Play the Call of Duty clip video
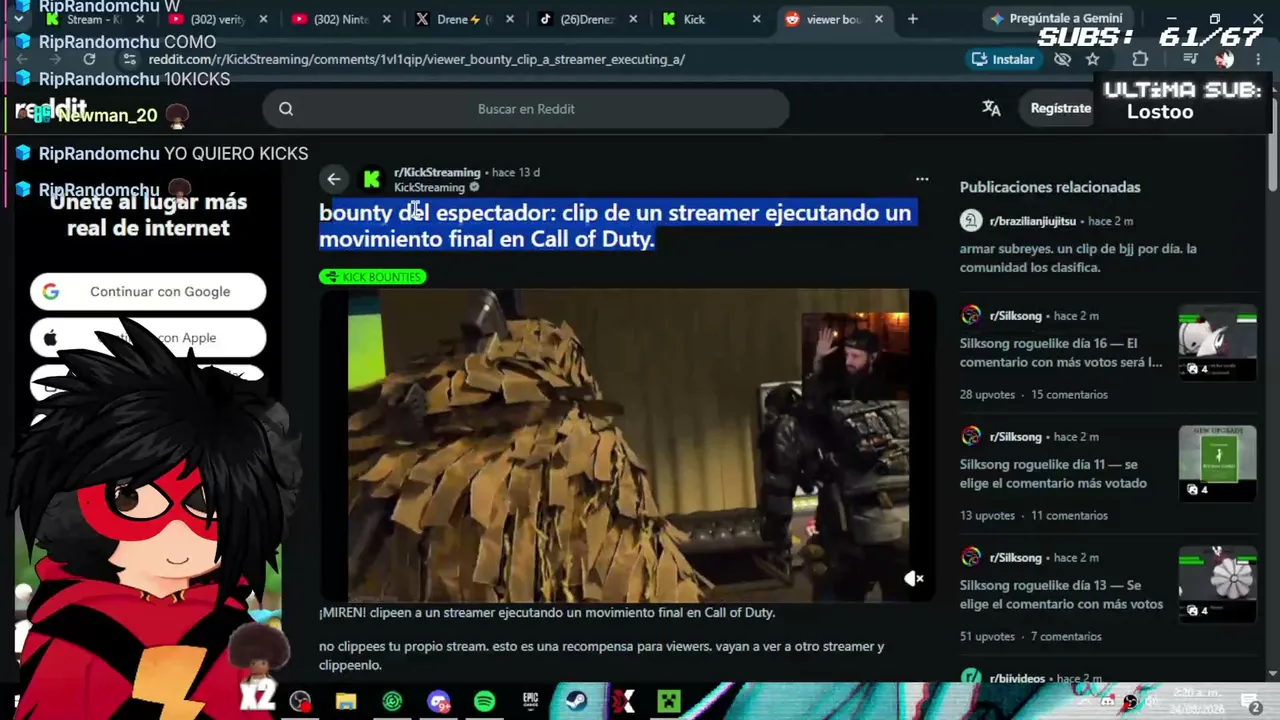The height and width of the screenshot is (720, 1280). coord(628,446)
